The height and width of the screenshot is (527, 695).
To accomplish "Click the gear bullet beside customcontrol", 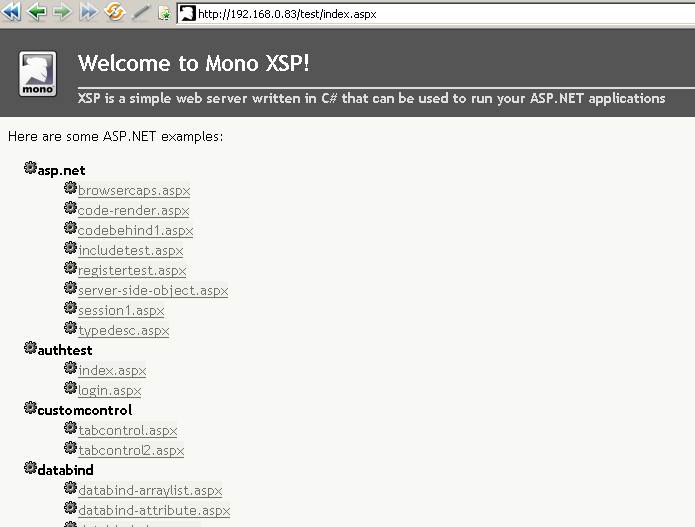I will click(x=30, y=408).
